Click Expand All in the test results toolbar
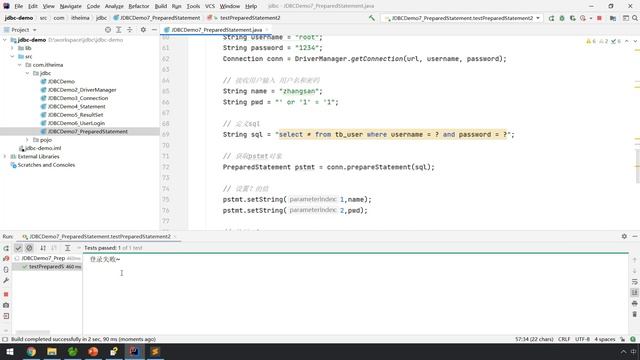Viewport: 640px width, 360px height. 68,248
